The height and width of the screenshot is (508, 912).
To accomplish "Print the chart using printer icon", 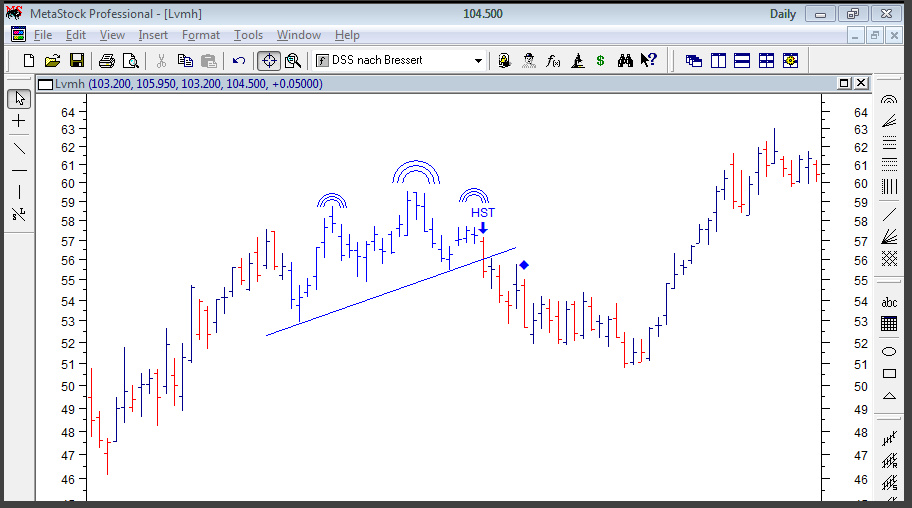I will 107,61.
